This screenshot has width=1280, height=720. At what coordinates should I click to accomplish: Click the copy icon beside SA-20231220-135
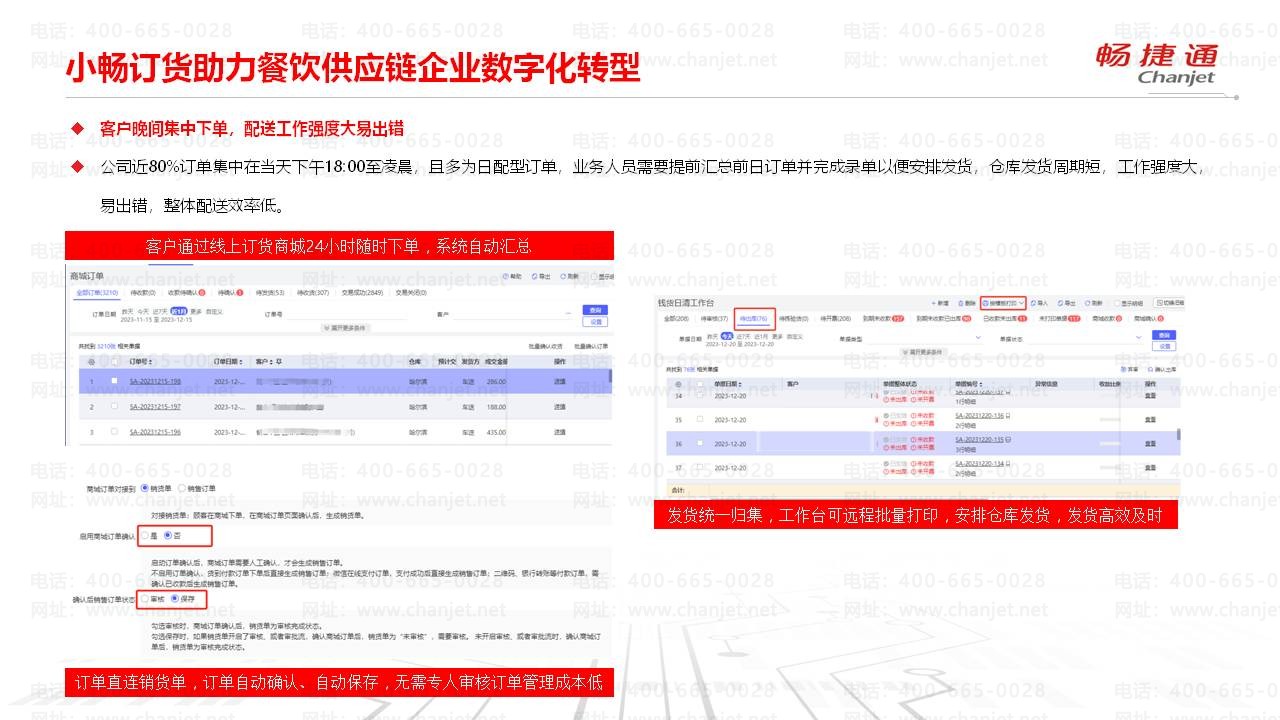[1008, 440]
